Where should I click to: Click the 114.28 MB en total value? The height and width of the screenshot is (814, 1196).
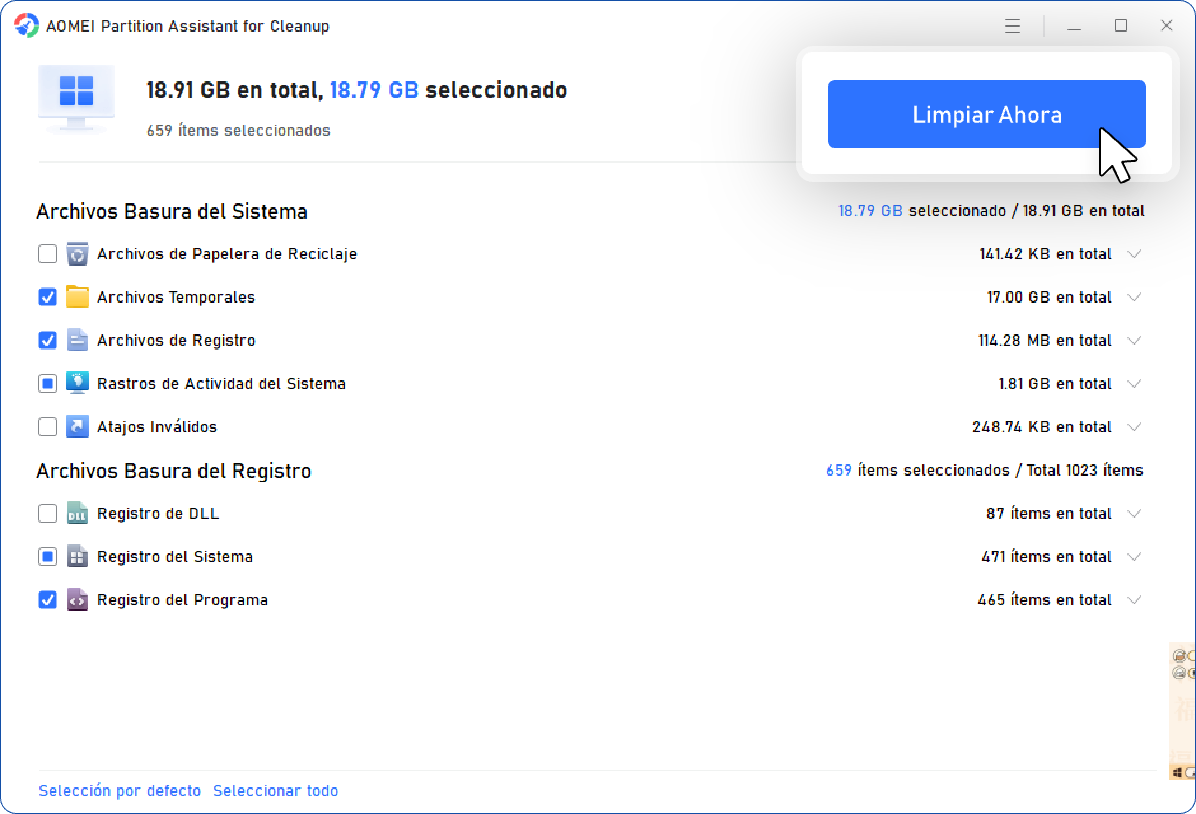pos(1044,340)
